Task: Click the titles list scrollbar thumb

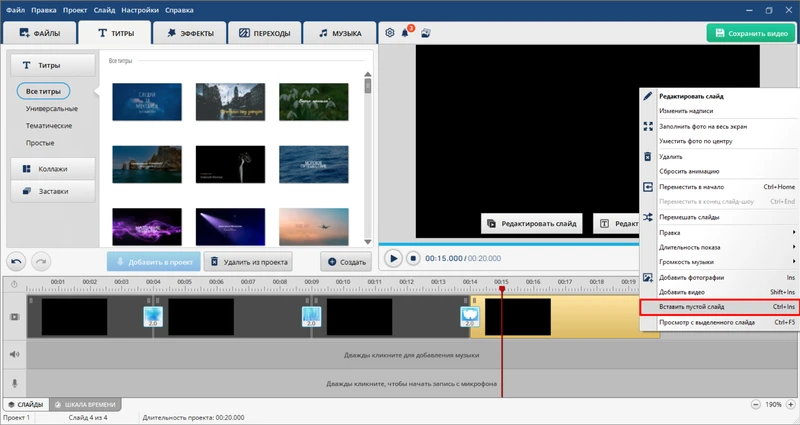Action: click(x=368, y=86)
